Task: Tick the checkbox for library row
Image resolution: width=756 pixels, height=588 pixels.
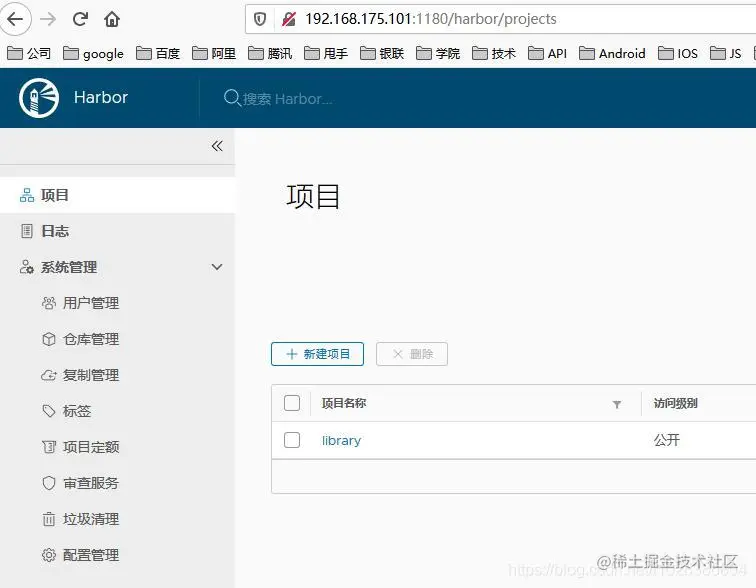Action: pyautogui.click(x=292, y=440)
